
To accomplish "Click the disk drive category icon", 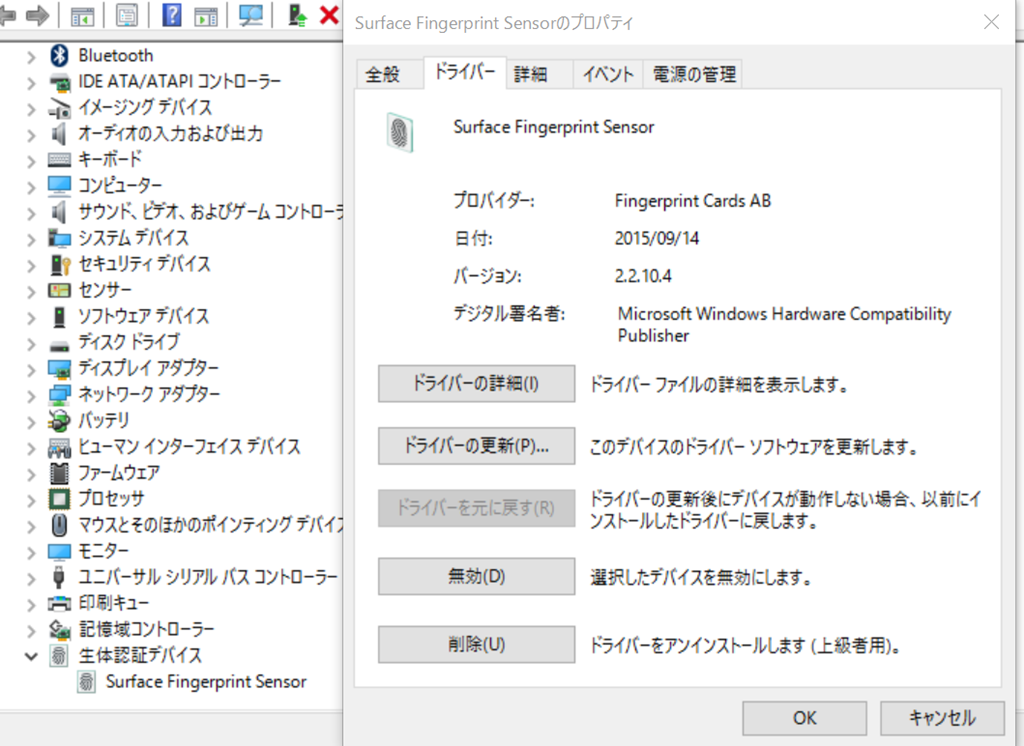I will point(59,346).
